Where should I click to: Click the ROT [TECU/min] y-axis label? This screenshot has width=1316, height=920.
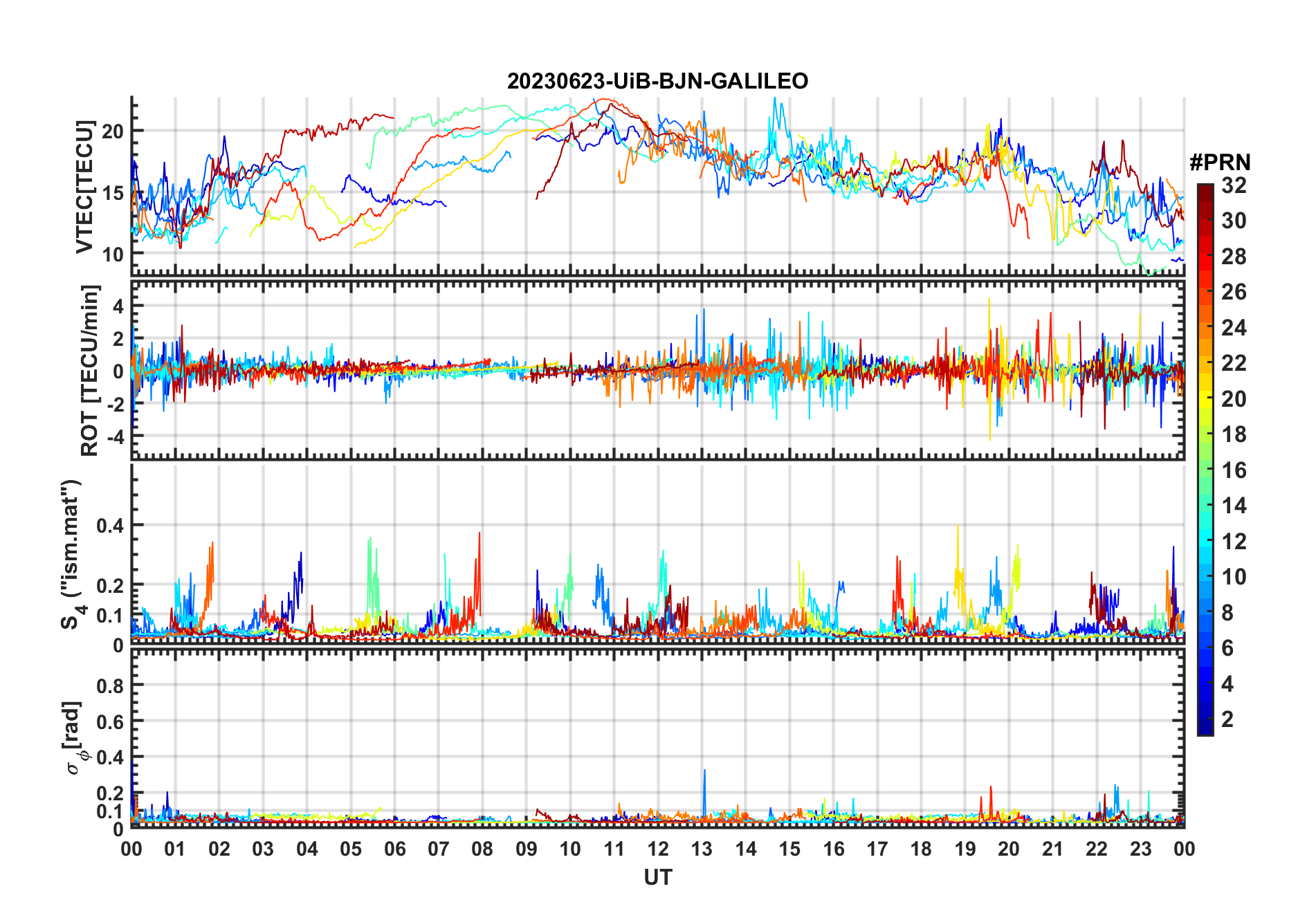coord(90,370)
